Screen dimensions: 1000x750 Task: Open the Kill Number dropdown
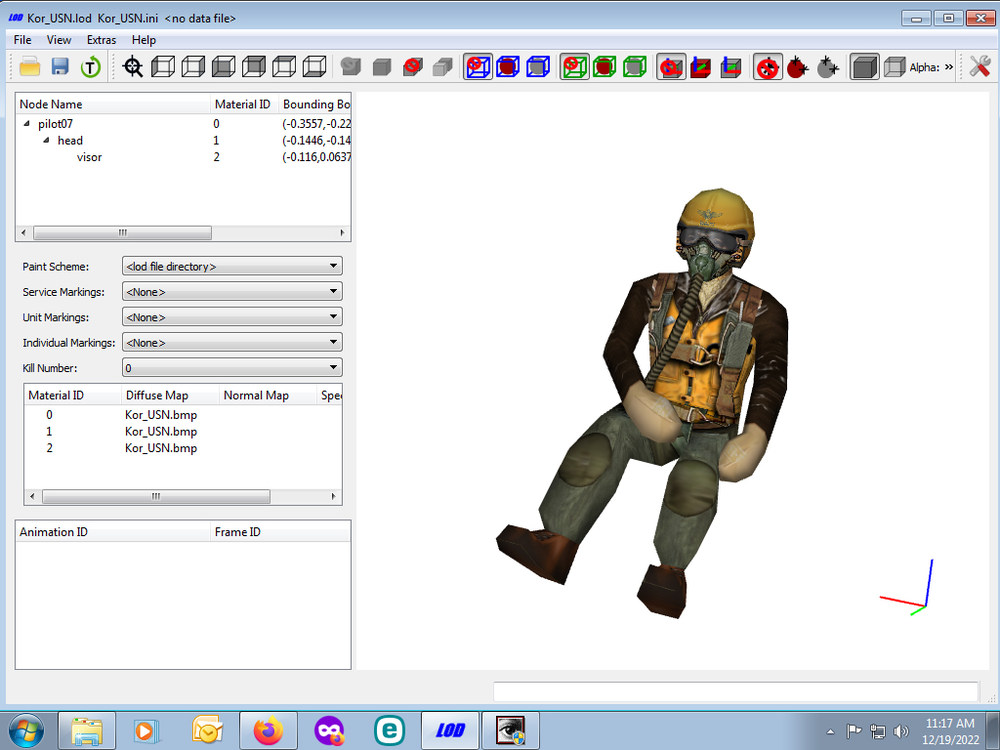coord(232,368)
